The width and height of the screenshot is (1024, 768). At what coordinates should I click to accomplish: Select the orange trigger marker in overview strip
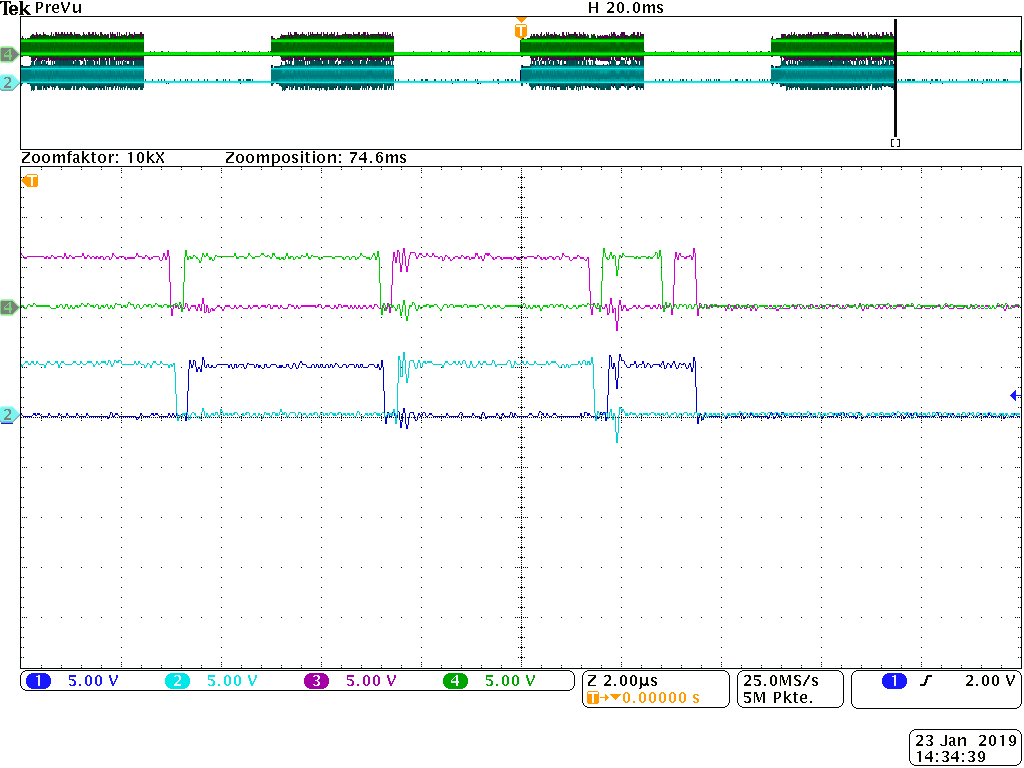coord(520,29)
